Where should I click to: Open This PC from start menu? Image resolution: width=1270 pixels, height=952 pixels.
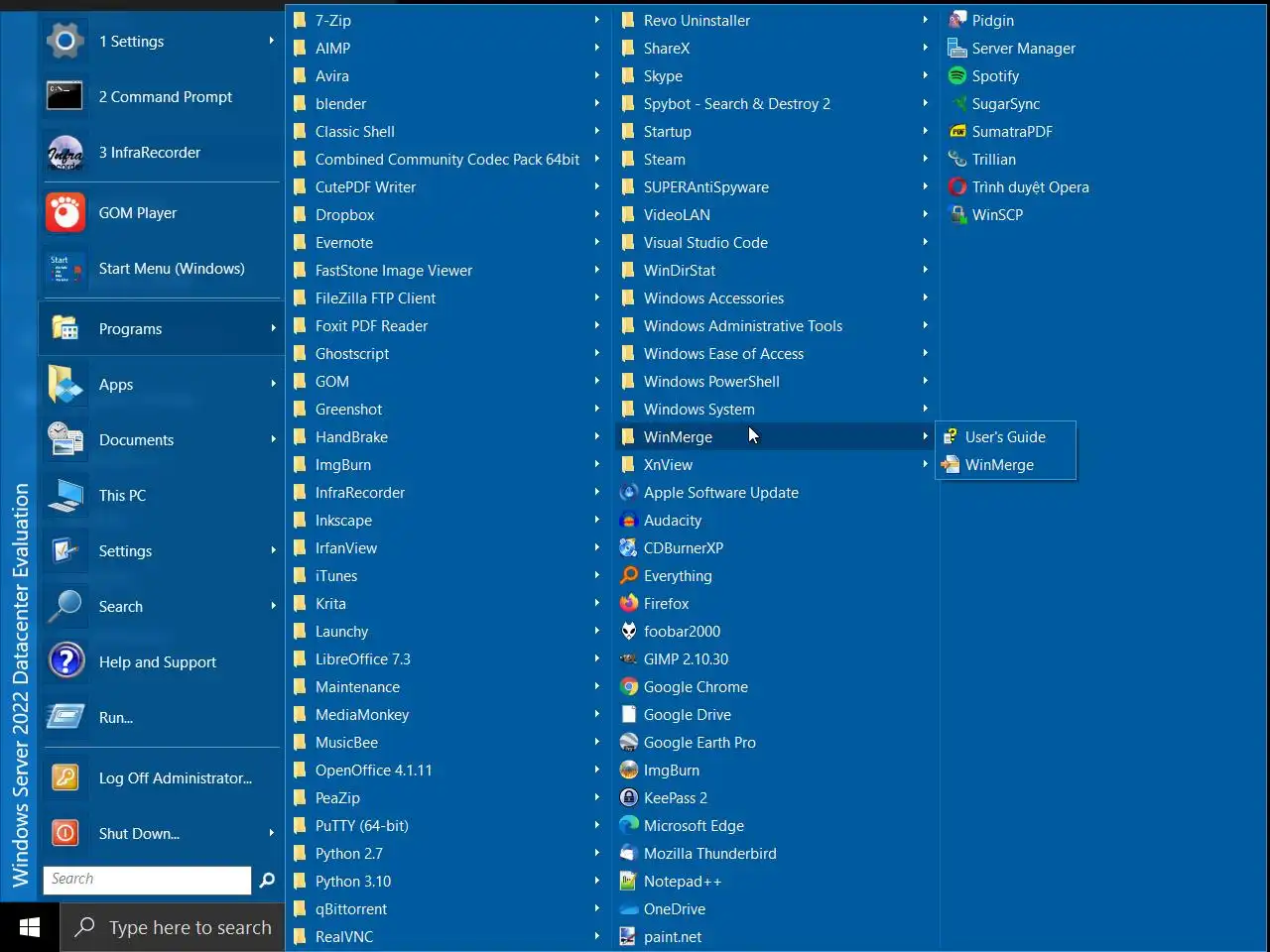pos(161,495)
